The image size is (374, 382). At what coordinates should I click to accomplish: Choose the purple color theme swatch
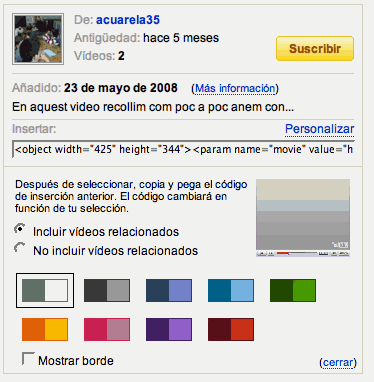[x=169, y=329]
